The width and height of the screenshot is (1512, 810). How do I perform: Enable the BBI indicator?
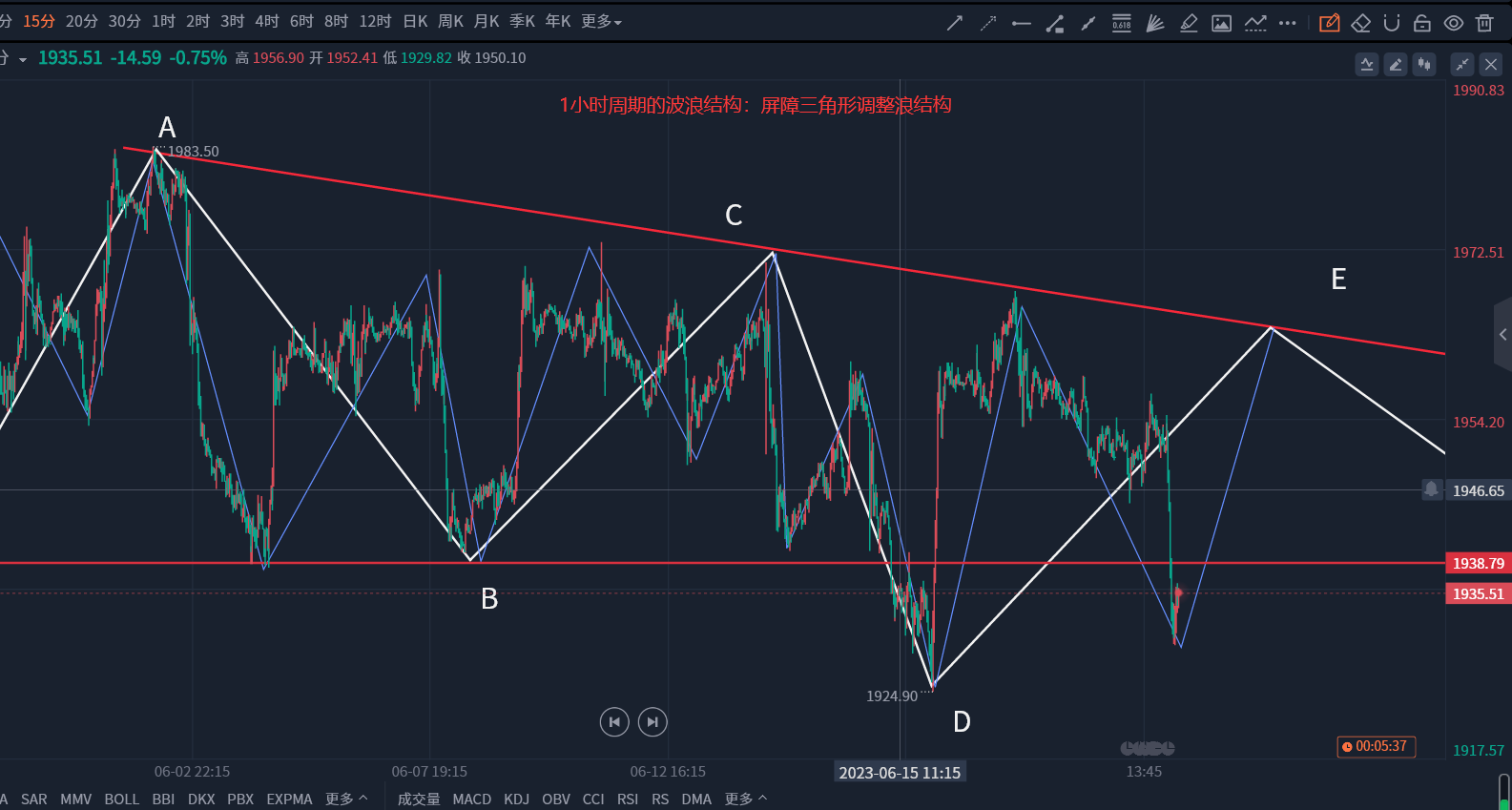pos(163,799)
